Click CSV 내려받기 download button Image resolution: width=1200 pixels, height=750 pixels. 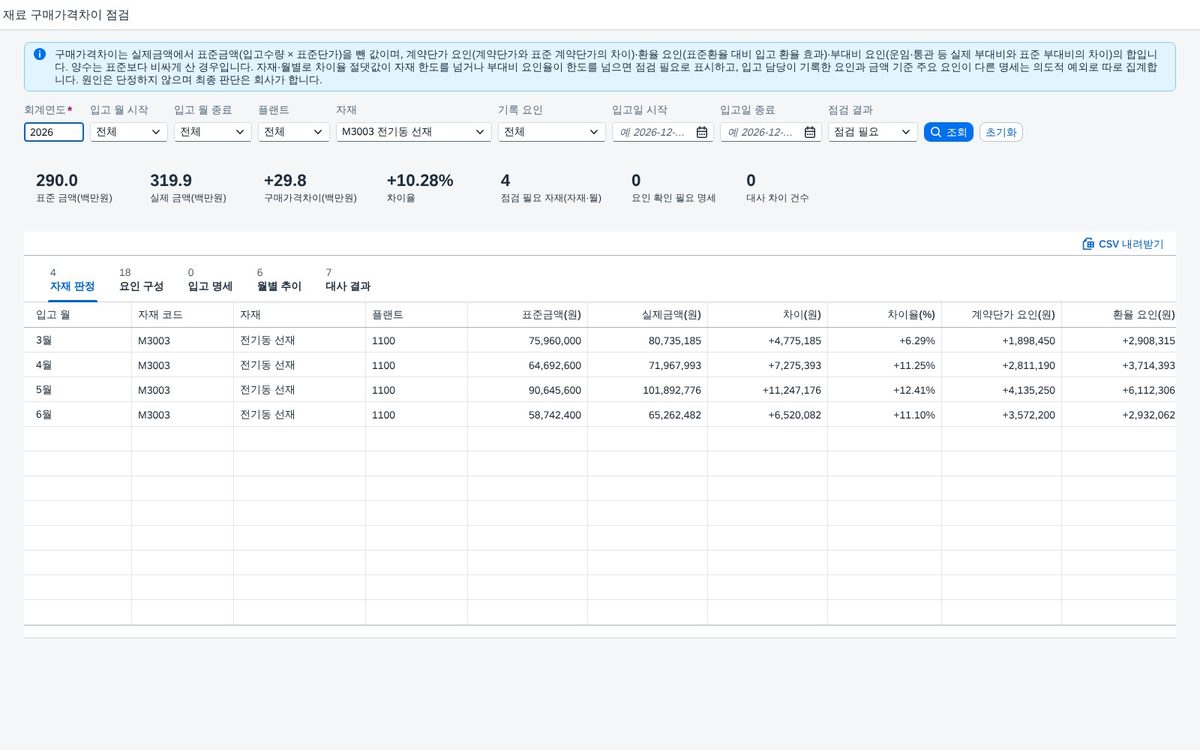point(1123,244)
